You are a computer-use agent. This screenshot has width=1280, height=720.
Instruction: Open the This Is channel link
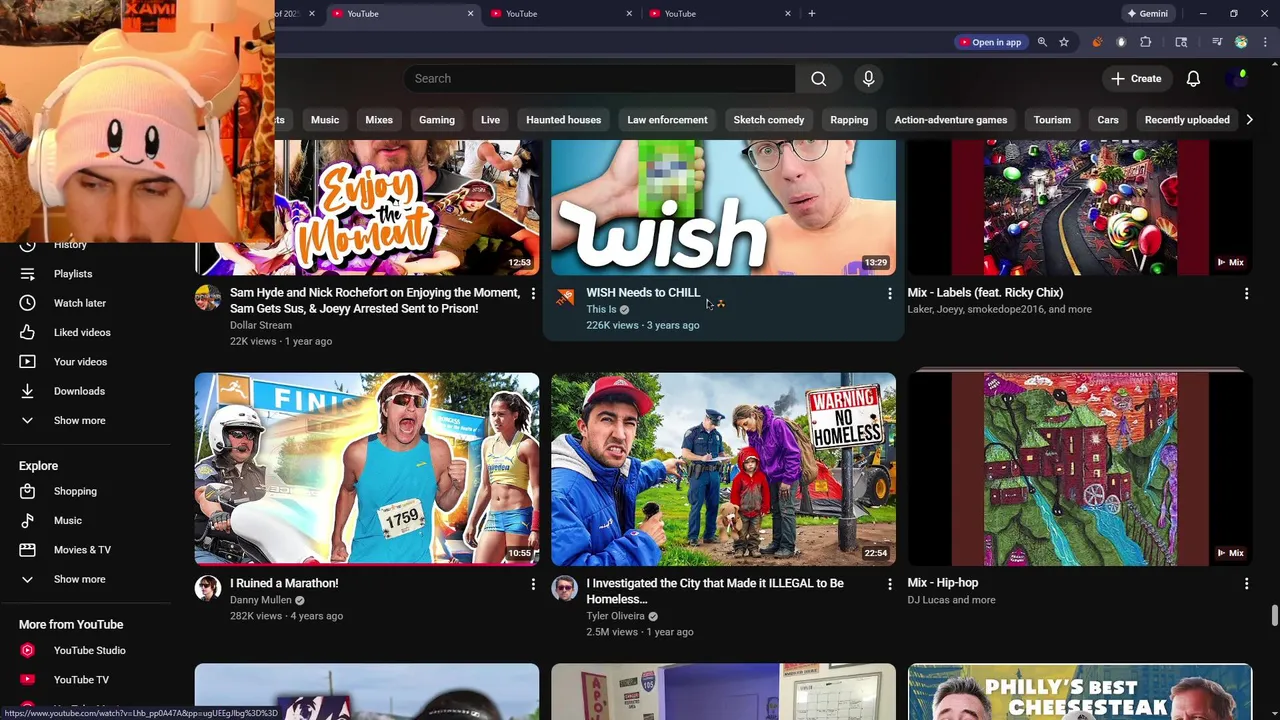(x=601, y=309)
